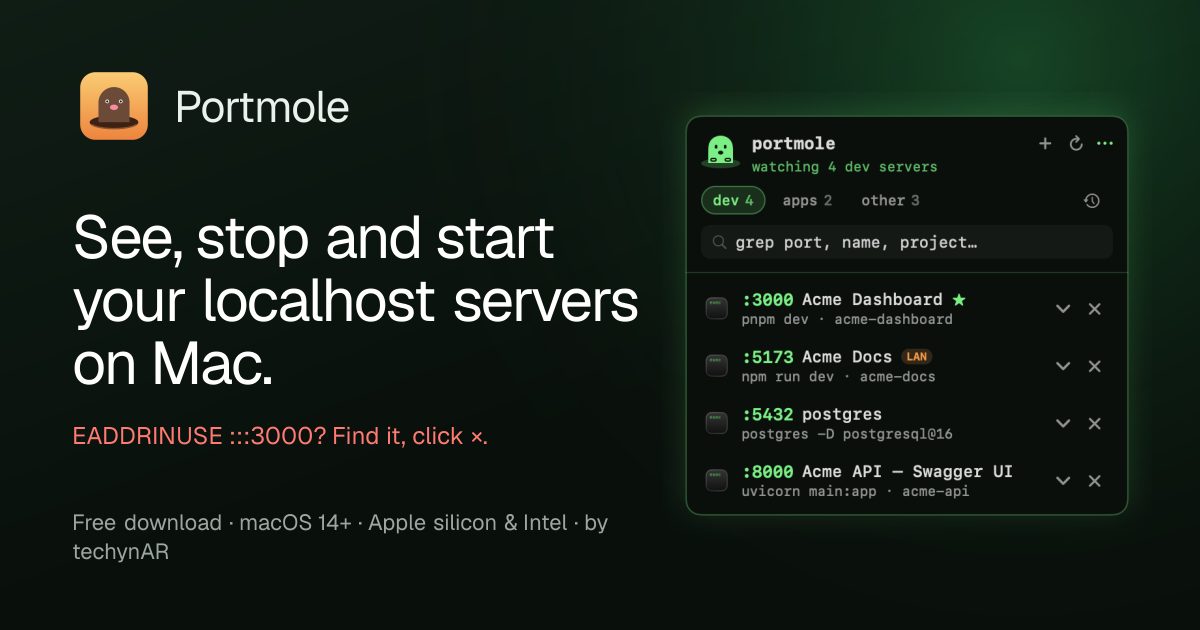Click the LAN badge on Acme Docs

[917, 356]
